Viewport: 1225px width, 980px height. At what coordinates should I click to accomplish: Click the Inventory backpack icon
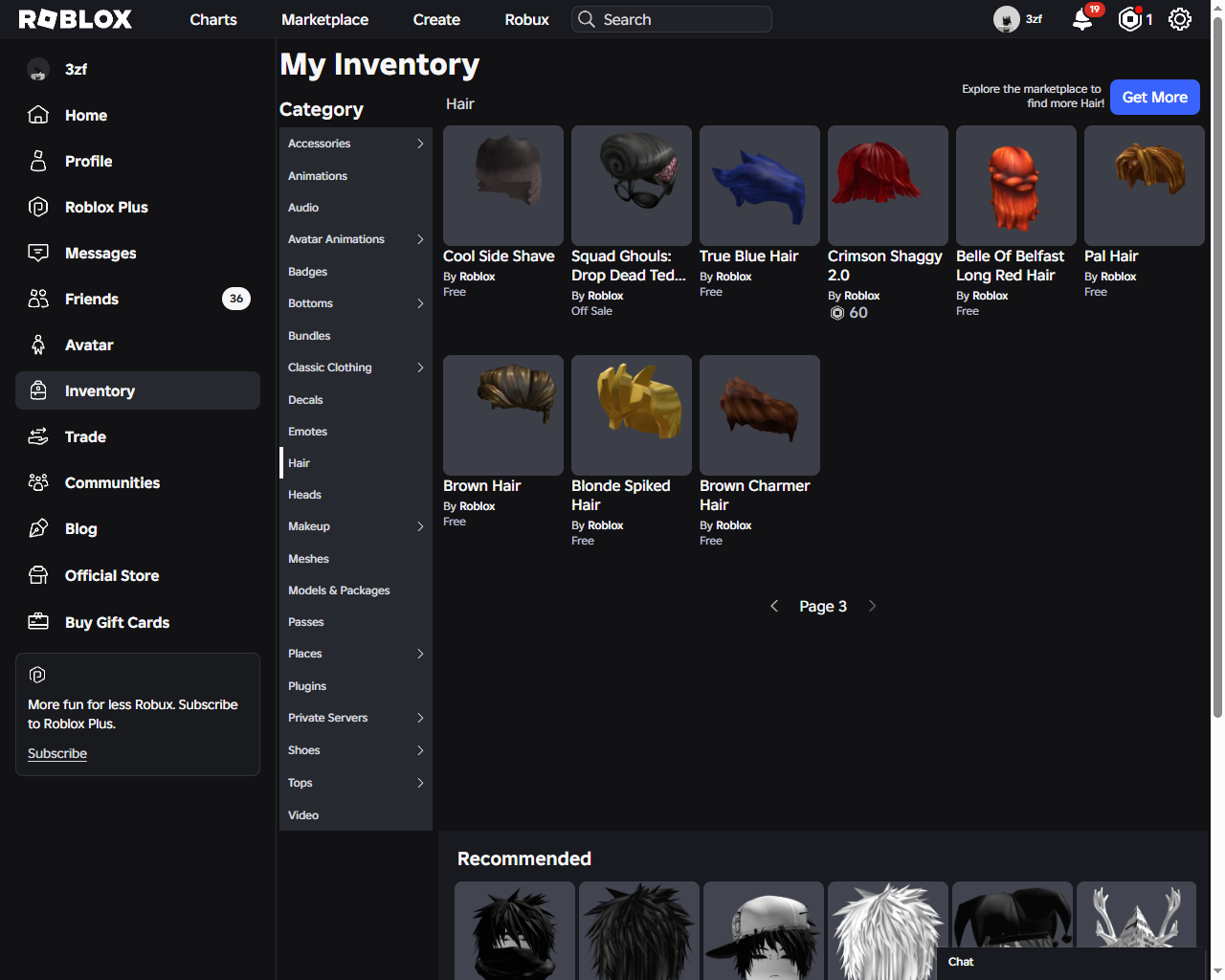38,390
